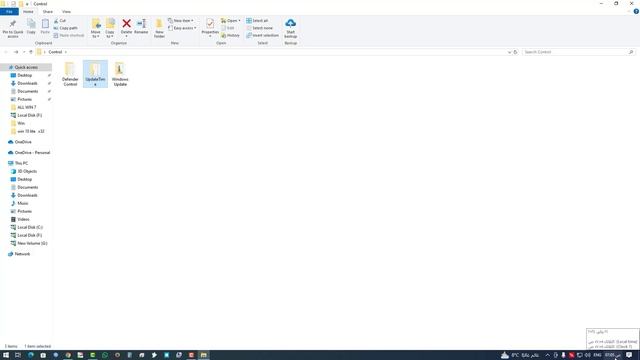Select Quick access in navigation pane
The width and height of the screenshot is (640, 360).
point(26,67)
